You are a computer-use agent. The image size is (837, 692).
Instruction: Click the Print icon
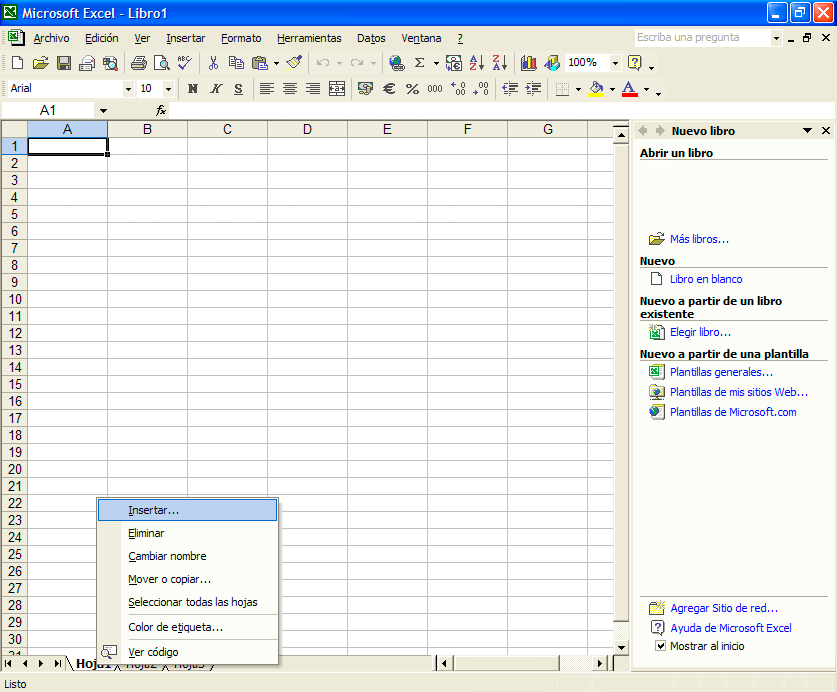[x=139, y=63]
